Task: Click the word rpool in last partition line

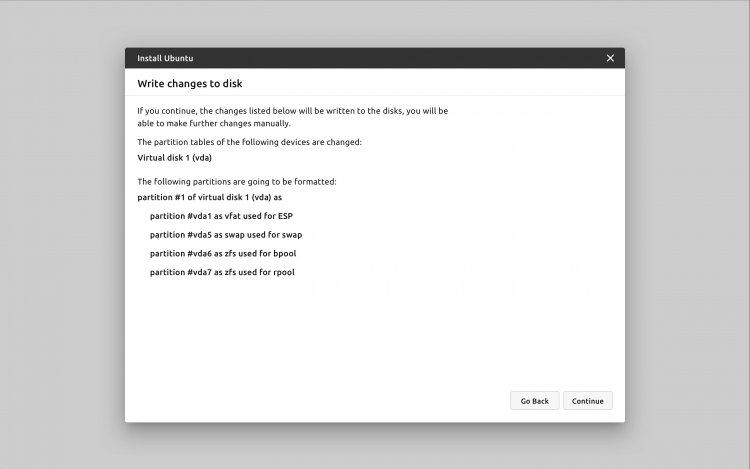Action: click(x=284, y=272)
